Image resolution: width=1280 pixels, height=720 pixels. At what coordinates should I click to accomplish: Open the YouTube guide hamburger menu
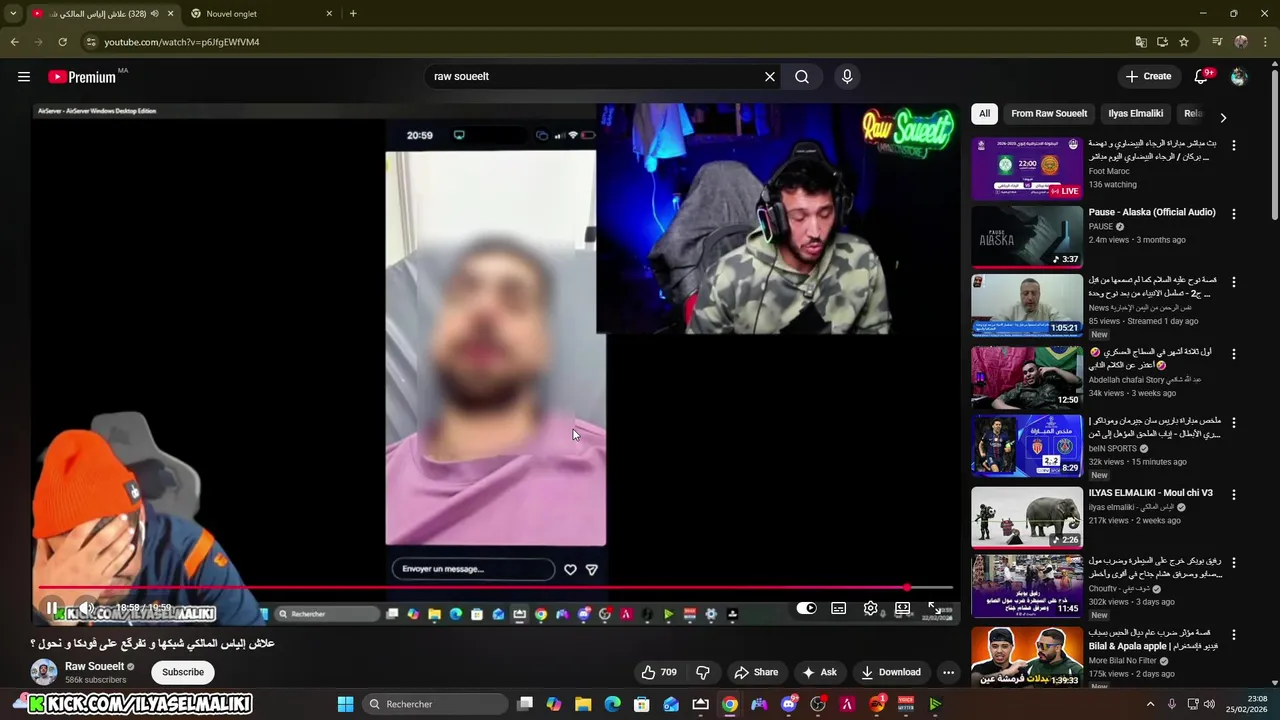(x=24, y=76)
